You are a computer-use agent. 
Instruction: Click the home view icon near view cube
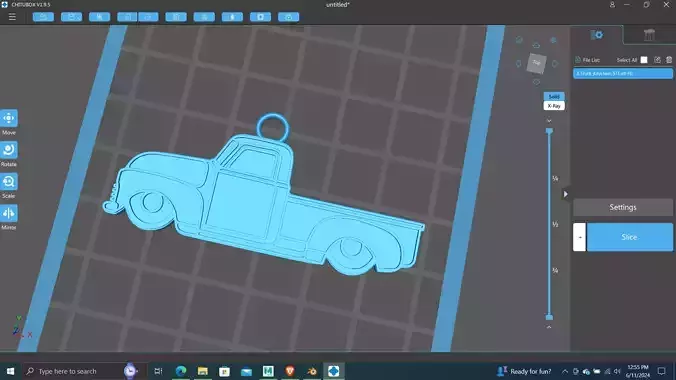click(x=519, y=40)
